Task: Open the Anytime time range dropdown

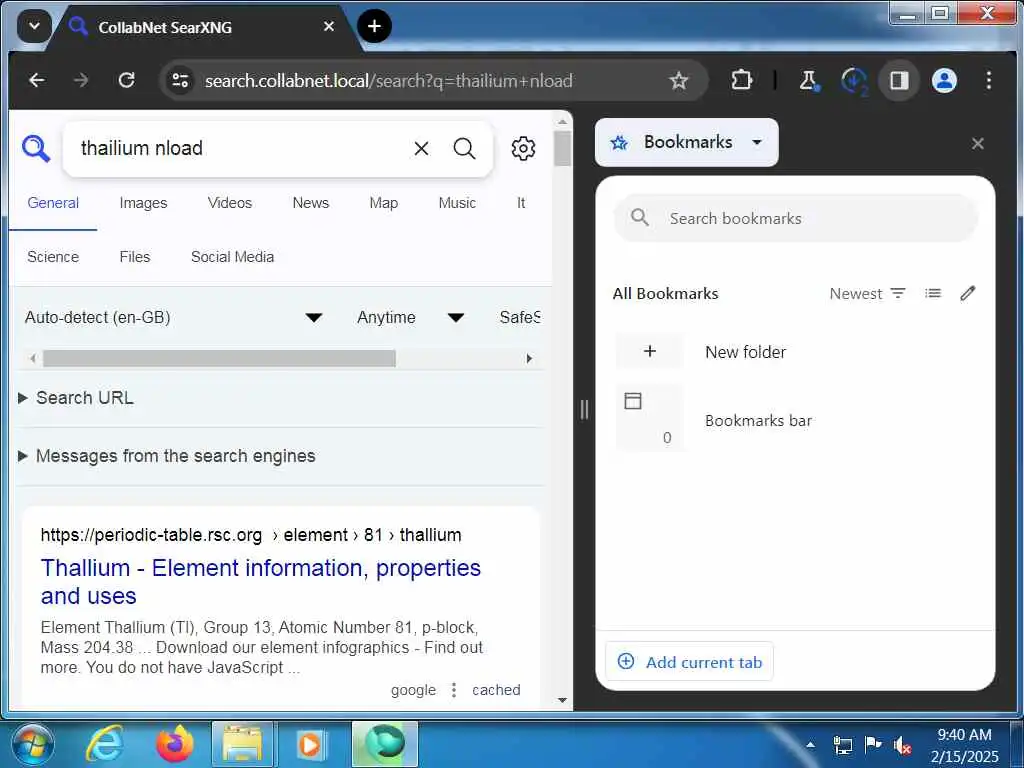Action: [411, 317]
